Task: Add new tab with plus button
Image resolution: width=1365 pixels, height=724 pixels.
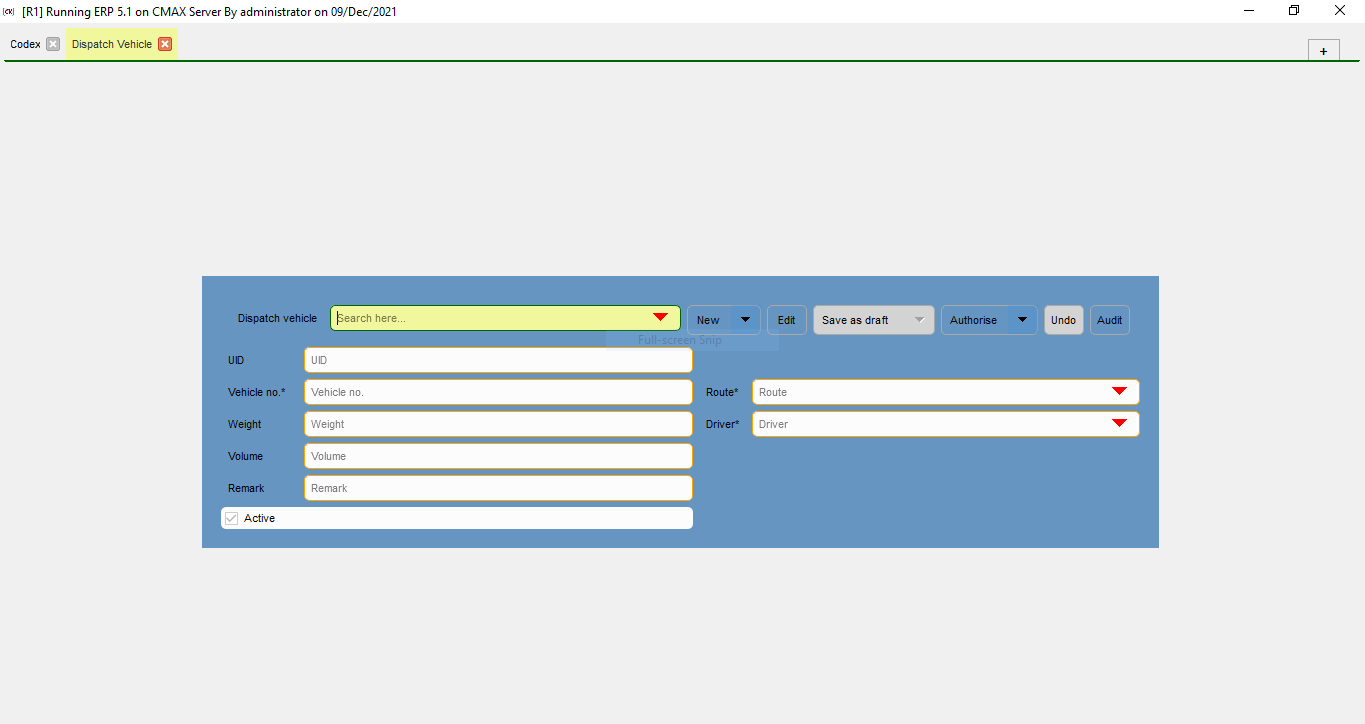Action: point(1323,51)
